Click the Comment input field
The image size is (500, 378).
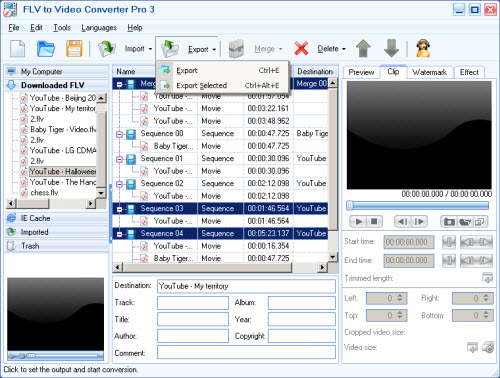tap(246, 353)
